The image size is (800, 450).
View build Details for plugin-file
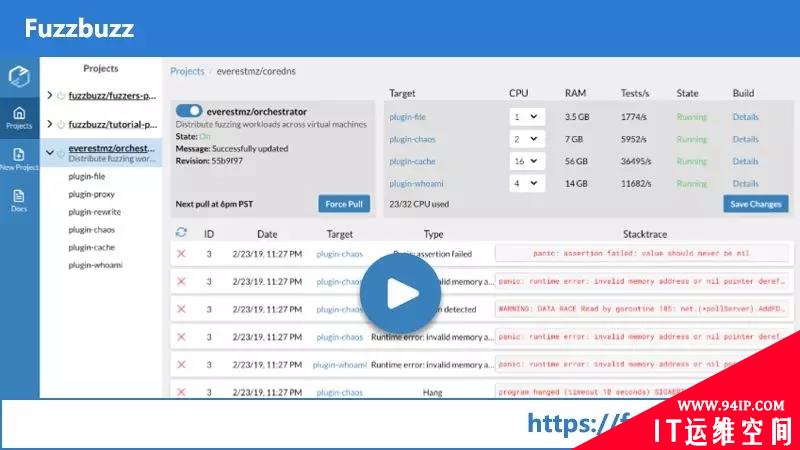pyautogui.click(x=745, y=117)
